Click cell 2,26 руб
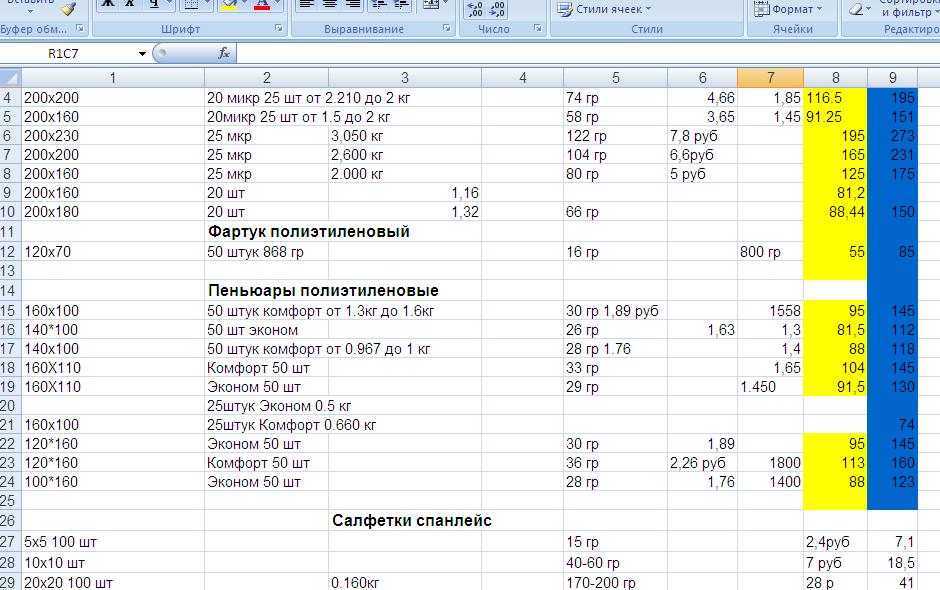The width and height of the screenshot is (940, 590). [x=702, y=463]
